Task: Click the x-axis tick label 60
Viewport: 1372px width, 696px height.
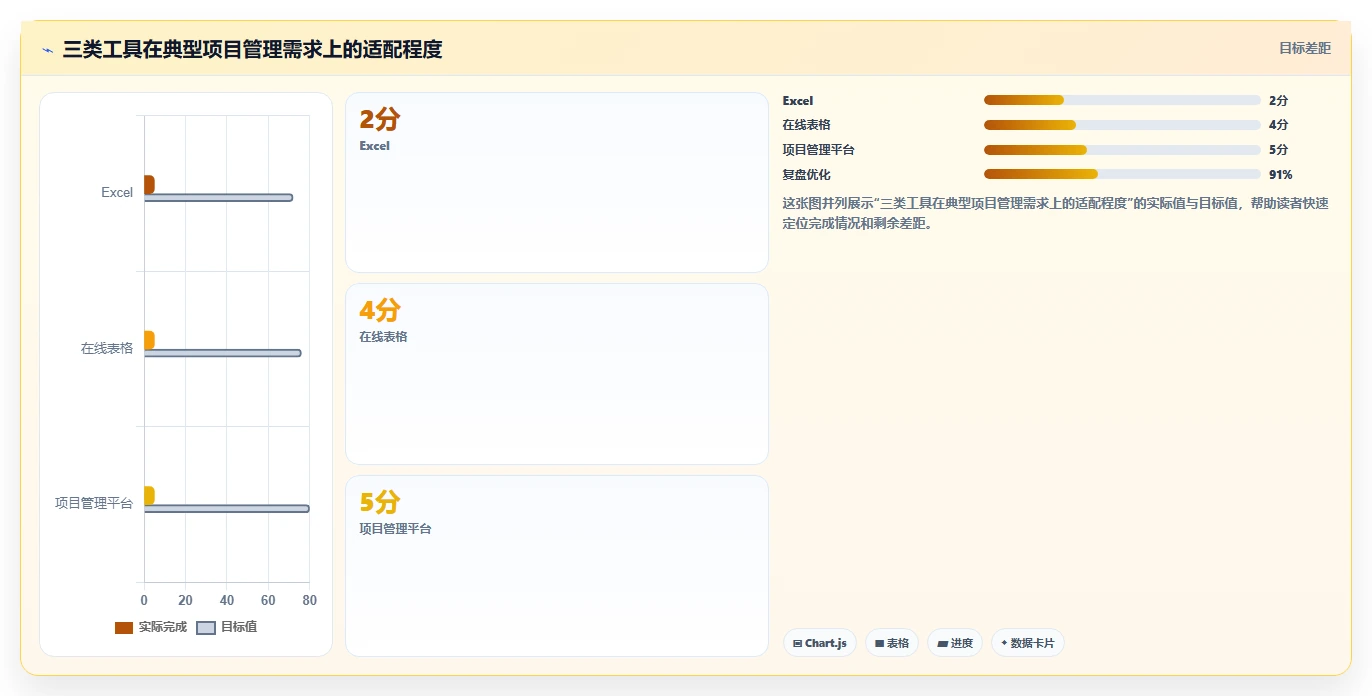Action: tap(268, 600)
